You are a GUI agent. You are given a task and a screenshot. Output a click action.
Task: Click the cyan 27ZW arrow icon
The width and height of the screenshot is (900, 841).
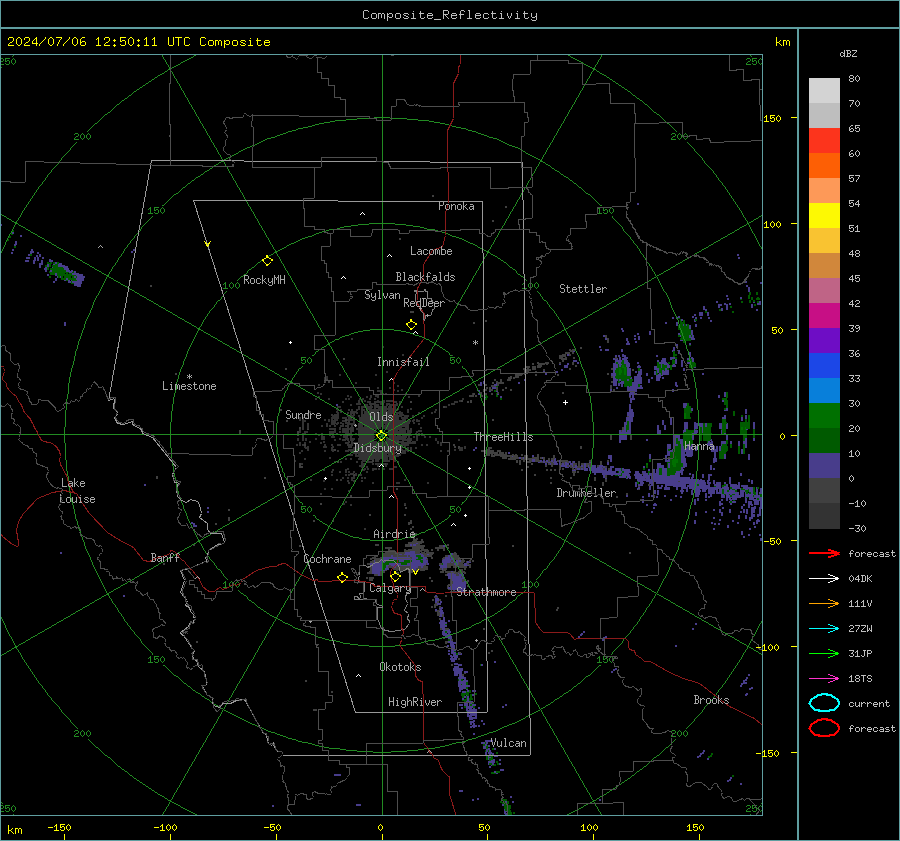click(x=824, y=629)
